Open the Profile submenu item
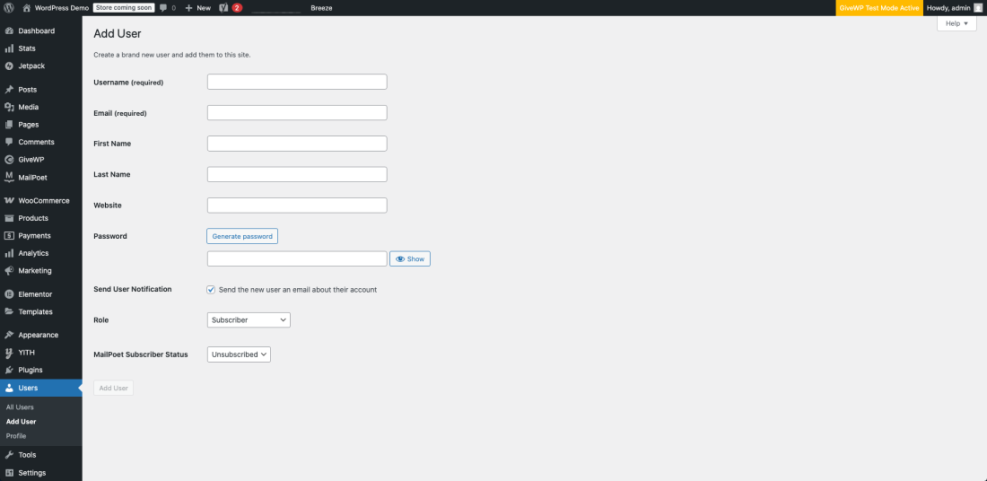 pos(16,436)
